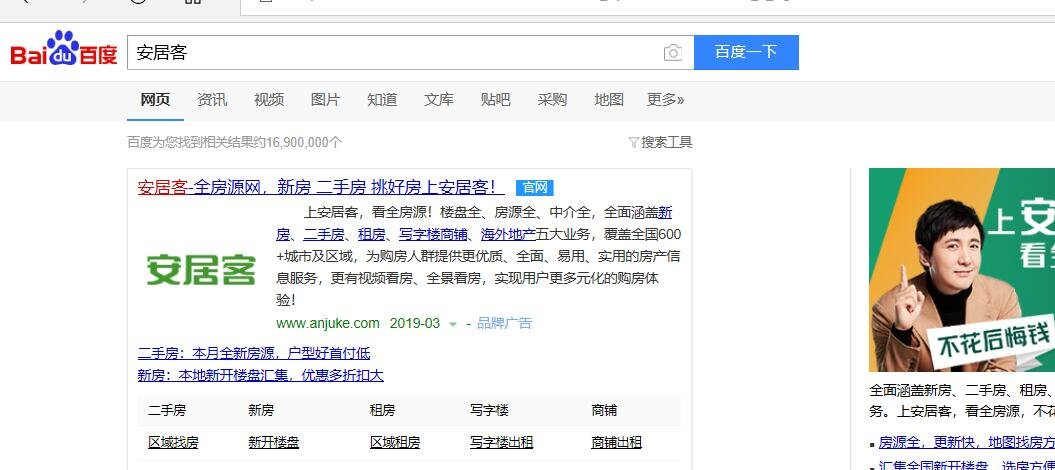
Task: Open the 区域找房 link
Action: [174, 442]
